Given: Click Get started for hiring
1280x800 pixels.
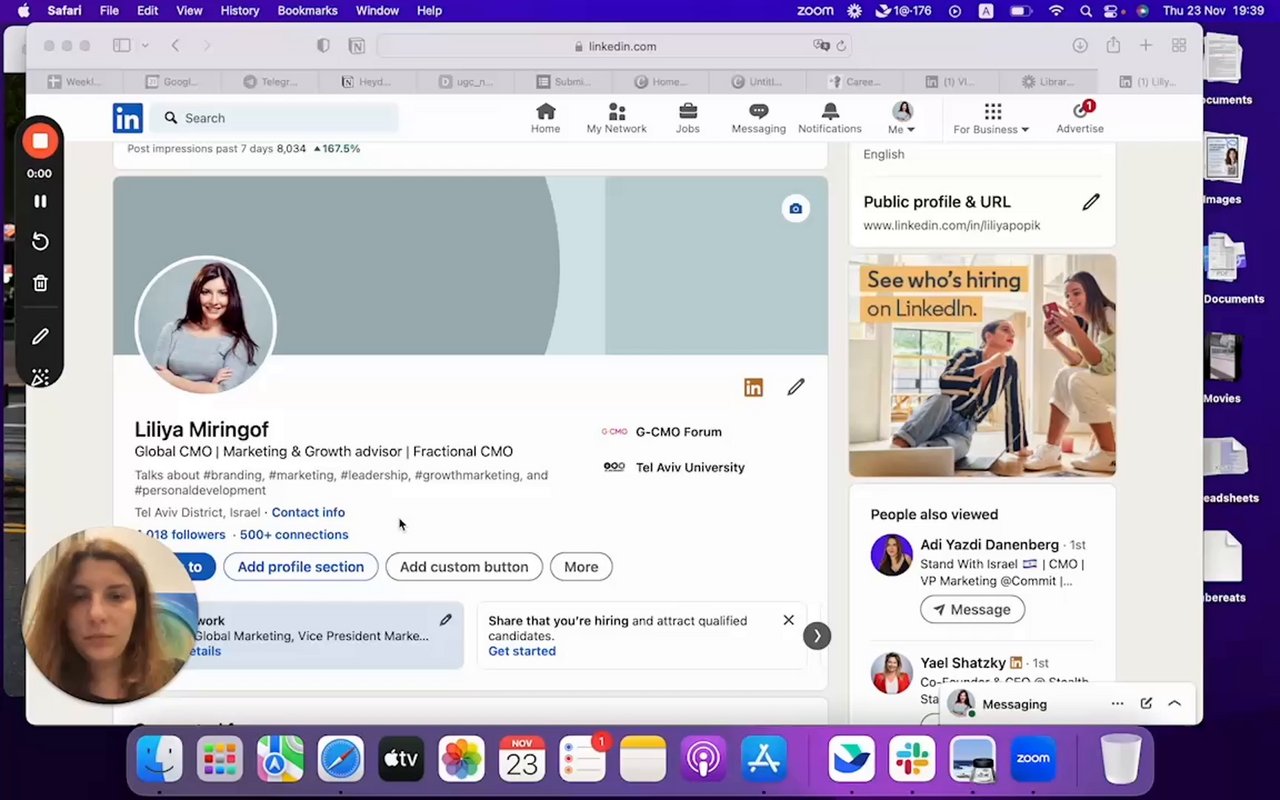Looking at the screenshot, I should 522,651.
